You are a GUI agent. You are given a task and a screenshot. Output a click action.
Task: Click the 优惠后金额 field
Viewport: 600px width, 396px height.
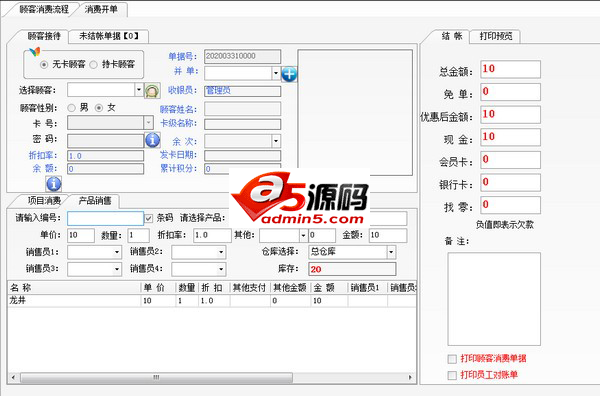(x=510, y=114)
